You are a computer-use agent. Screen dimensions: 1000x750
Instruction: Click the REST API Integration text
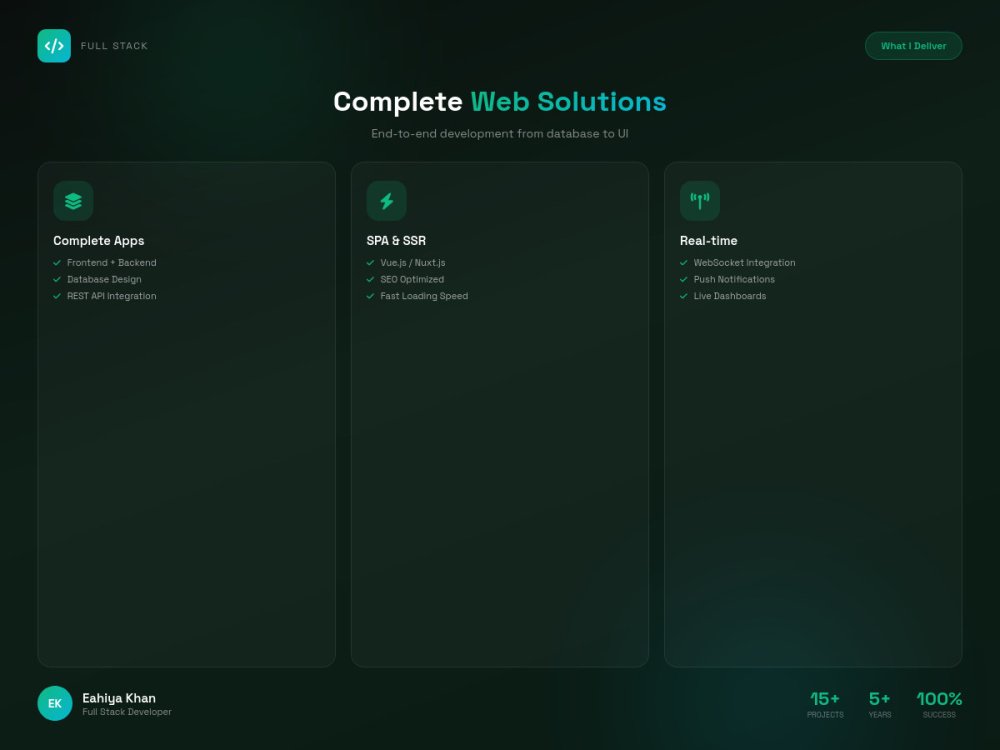112,296
